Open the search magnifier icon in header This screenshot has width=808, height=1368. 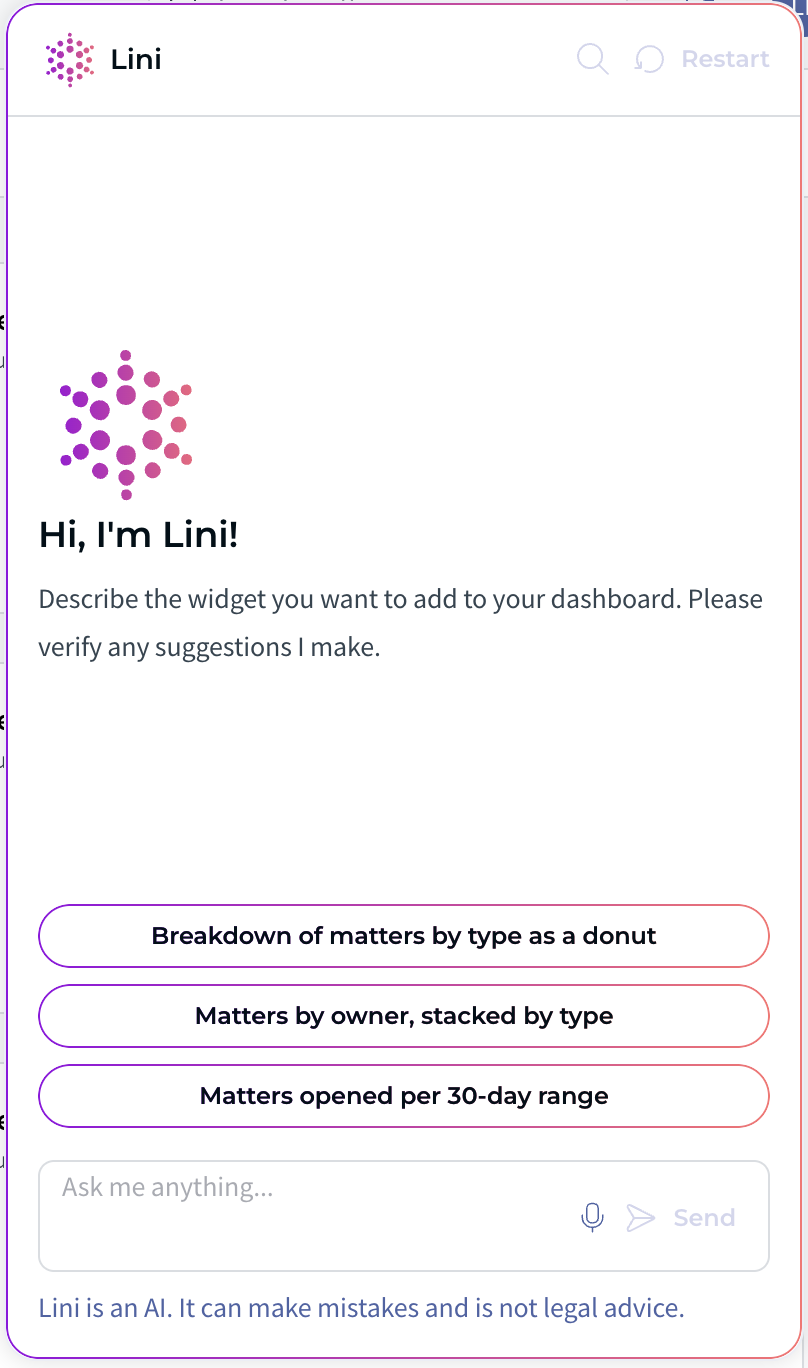click(592, 59)
